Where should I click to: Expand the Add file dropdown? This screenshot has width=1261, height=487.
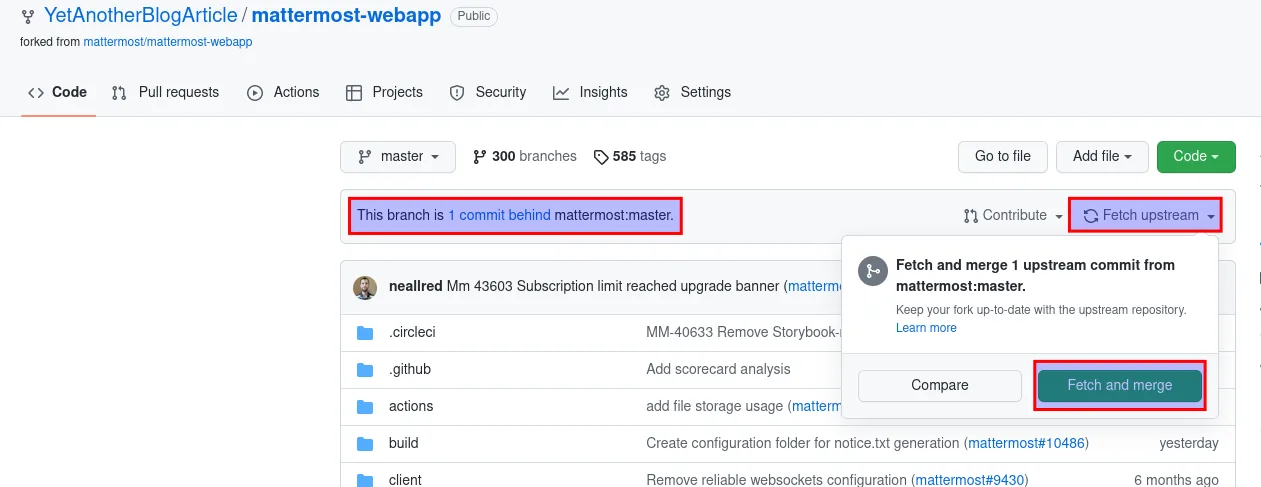point(1102,156)
